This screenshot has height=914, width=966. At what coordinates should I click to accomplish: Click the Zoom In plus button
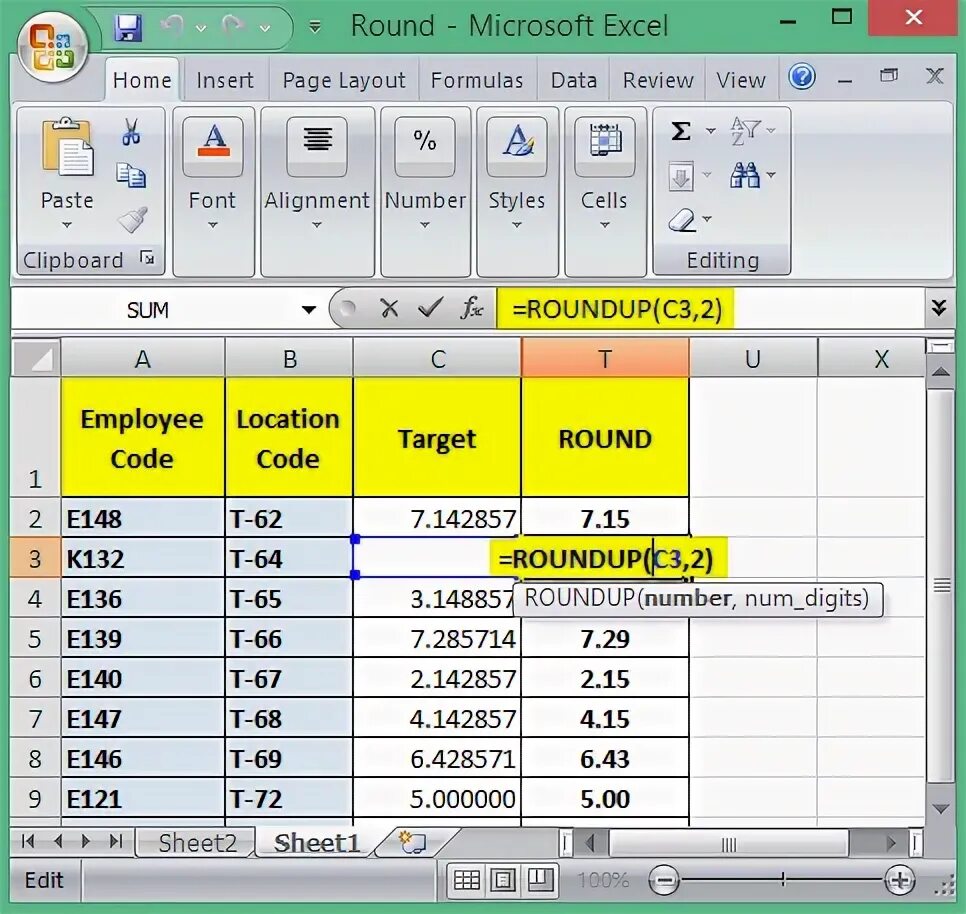[899, 880]
